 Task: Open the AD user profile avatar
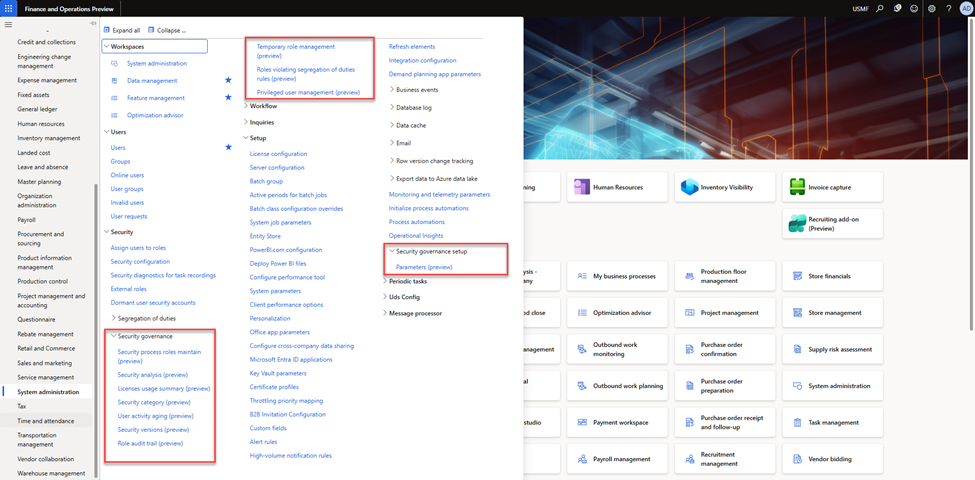click(x=965, y=8)
